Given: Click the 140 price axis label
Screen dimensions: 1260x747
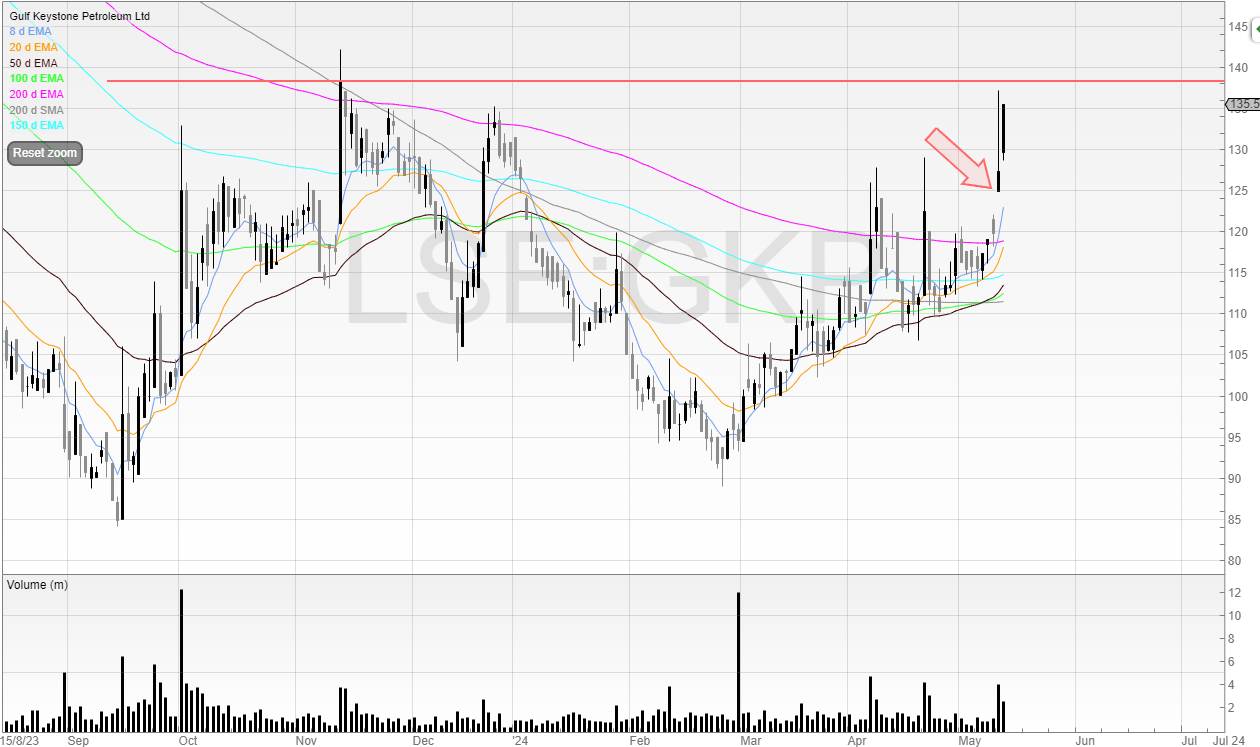Looking at the screenshot, I should (1240, 67).
